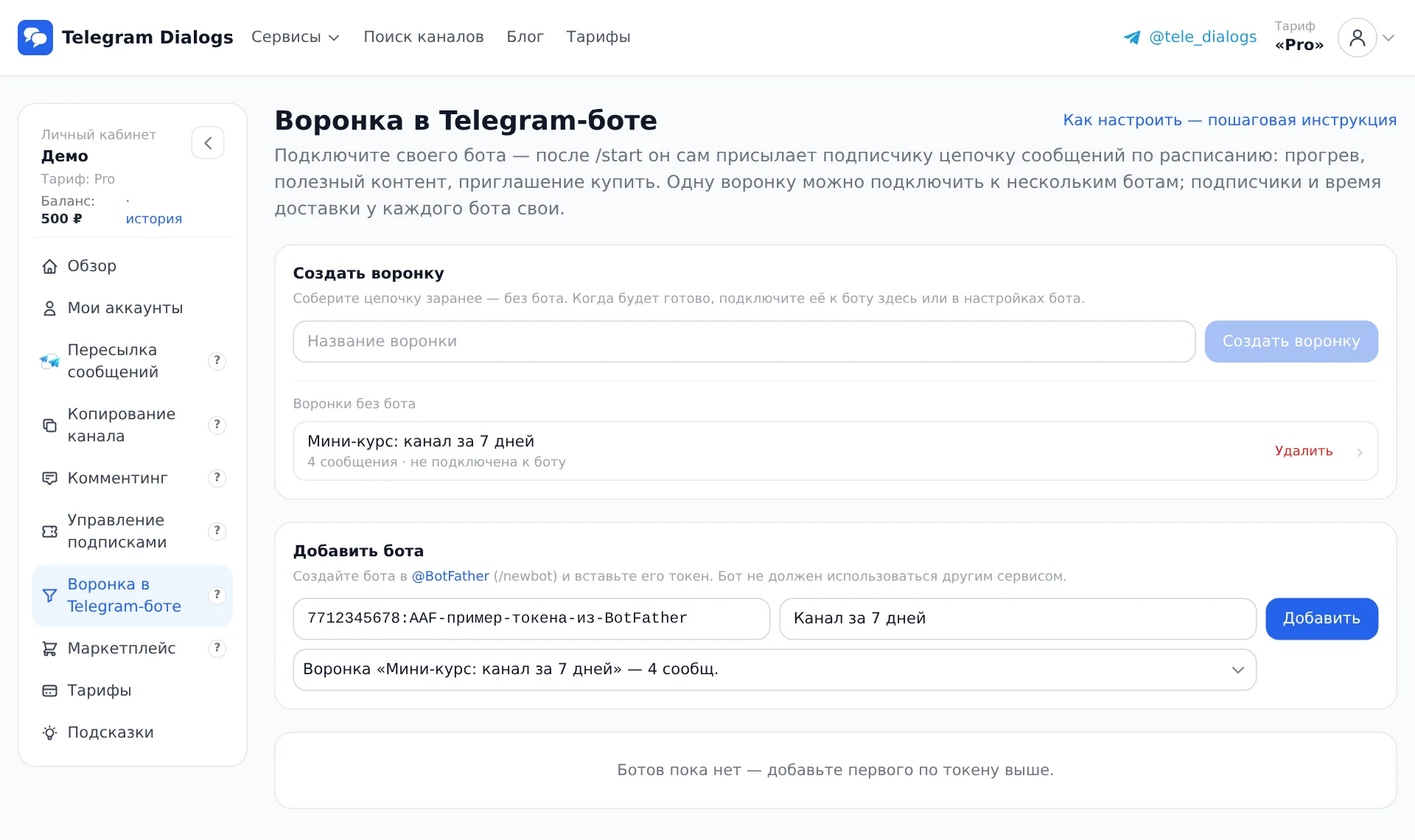Select Мои аккаунты in the sidebar
This screenshot has width=1415, height=840.
[x=133, y=308]
